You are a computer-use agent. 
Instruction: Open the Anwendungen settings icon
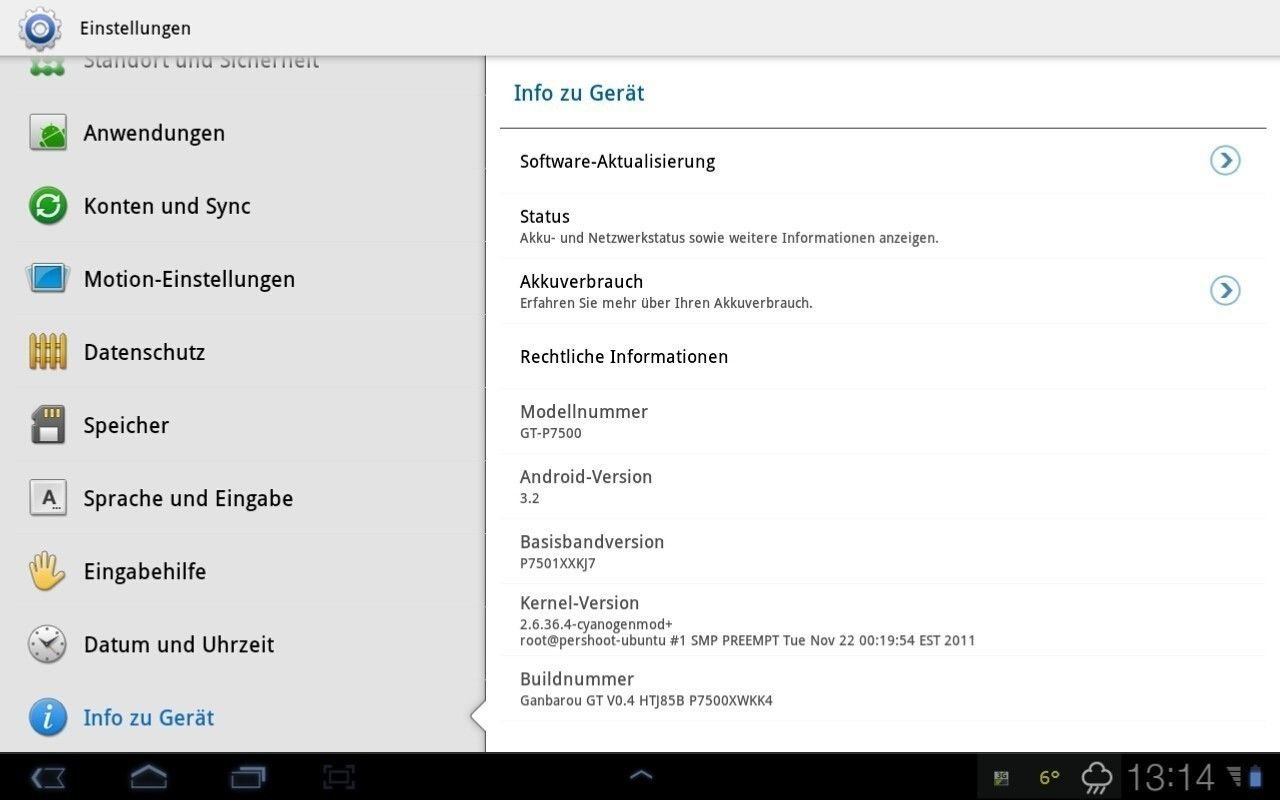pyautogui.click(x=48, y=133)
